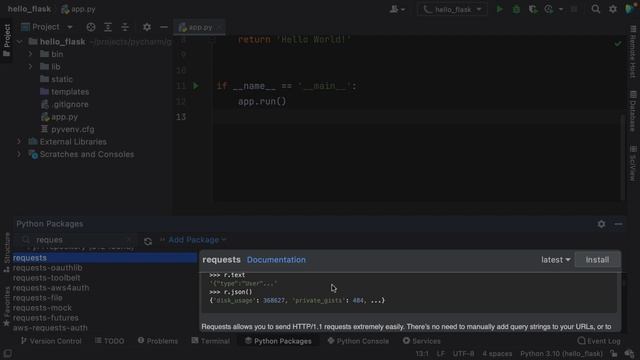
Task: Open the Profile run icon
Action: [x=549, y=9]
